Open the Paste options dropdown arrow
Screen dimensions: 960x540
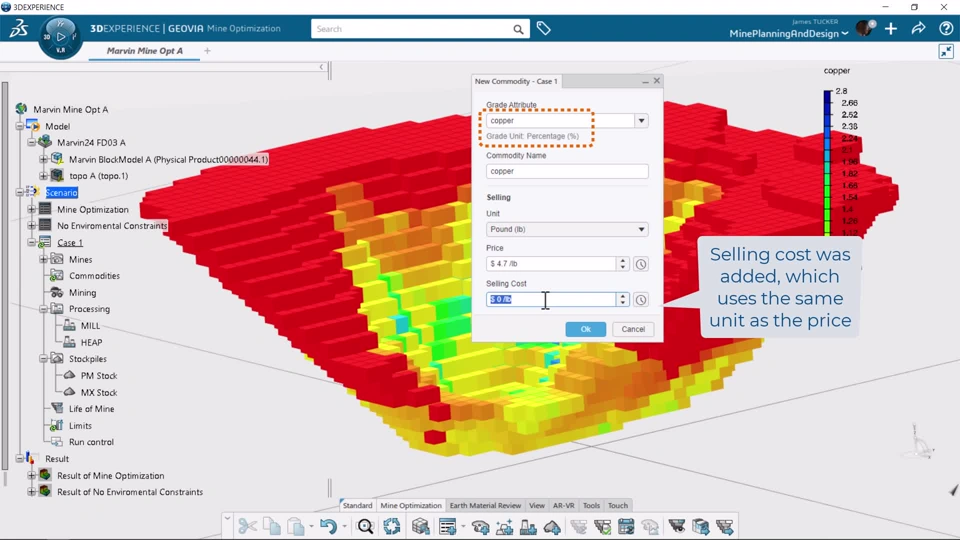click(311, 526)
